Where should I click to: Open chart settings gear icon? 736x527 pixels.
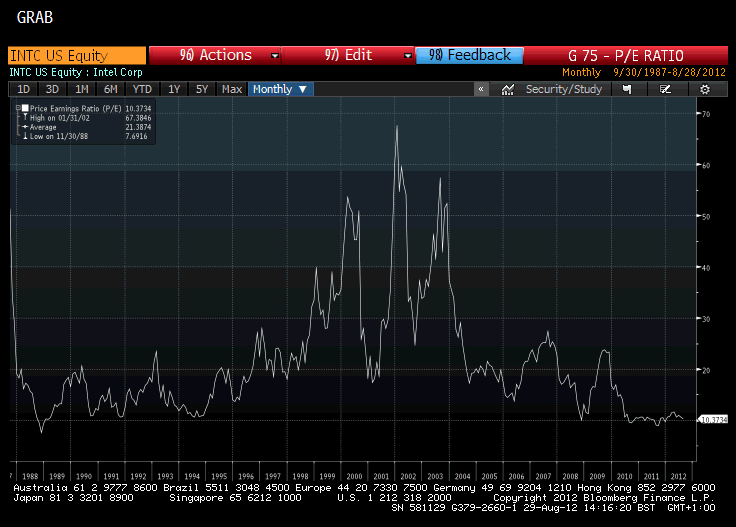coord(705,89)
